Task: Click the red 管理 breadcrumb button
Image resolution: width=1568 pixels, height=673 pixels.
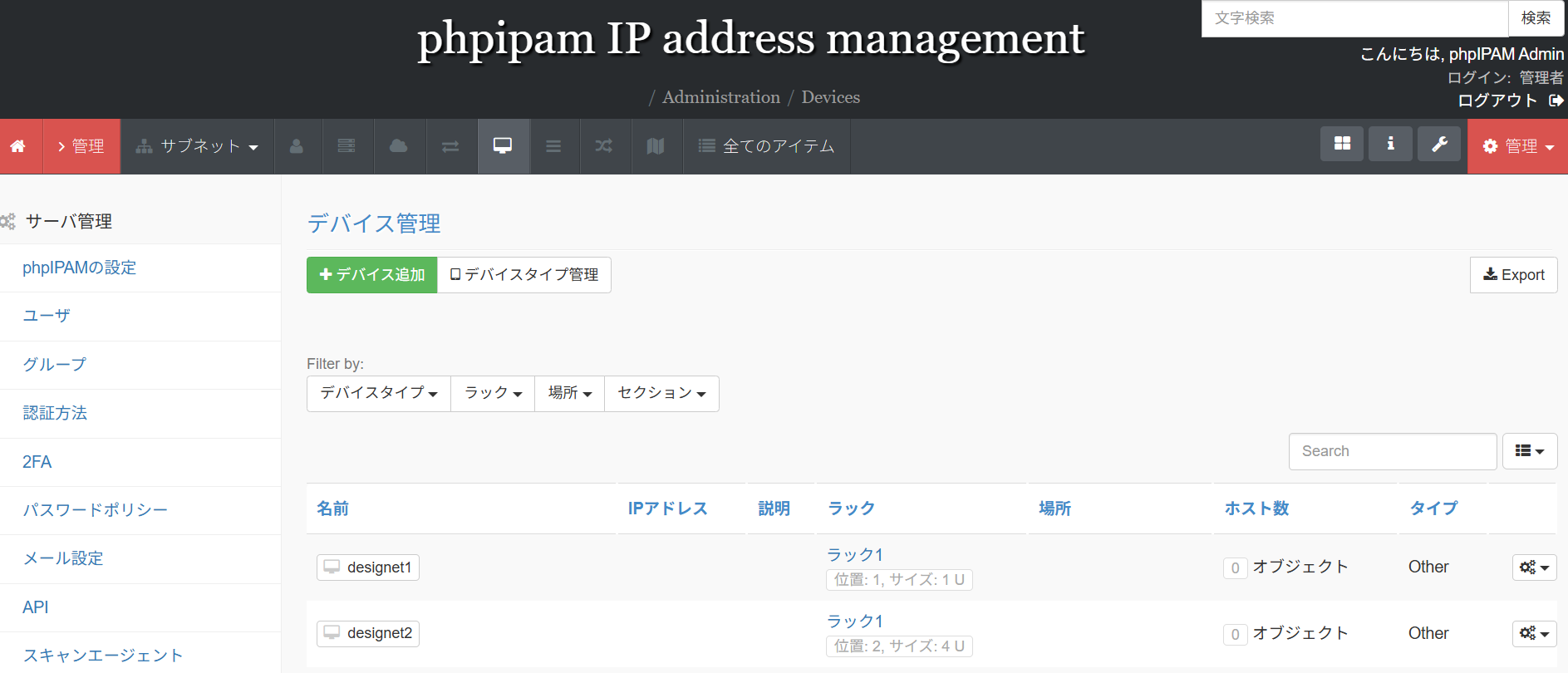Action: pyautogui.click(x=81, y=146)
